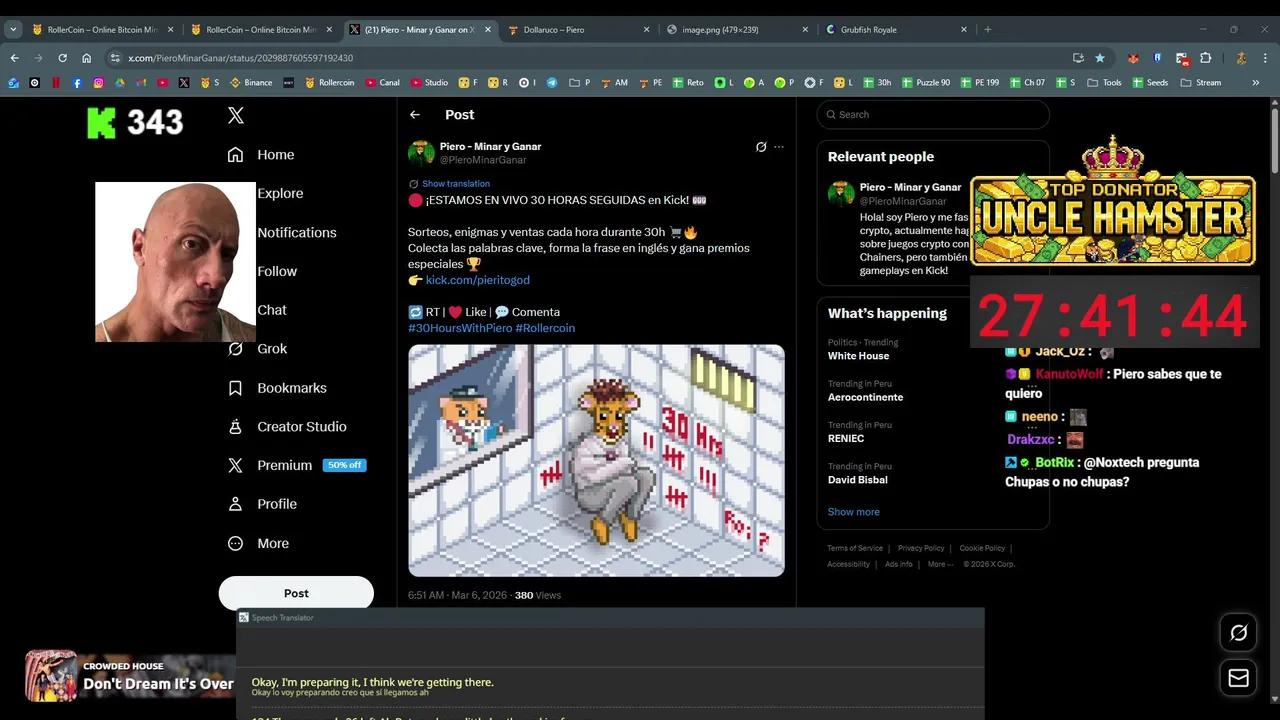Open the Binance bookmark
Screen dimensions: 1280x720
(x=251, y=83)
